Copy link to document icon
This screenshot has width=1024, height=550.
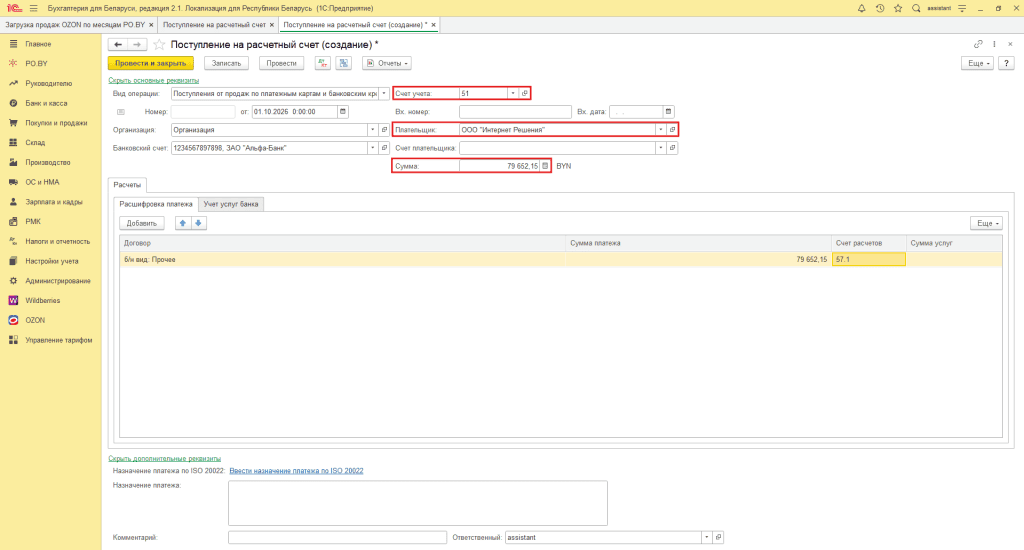tap(978, 44)
